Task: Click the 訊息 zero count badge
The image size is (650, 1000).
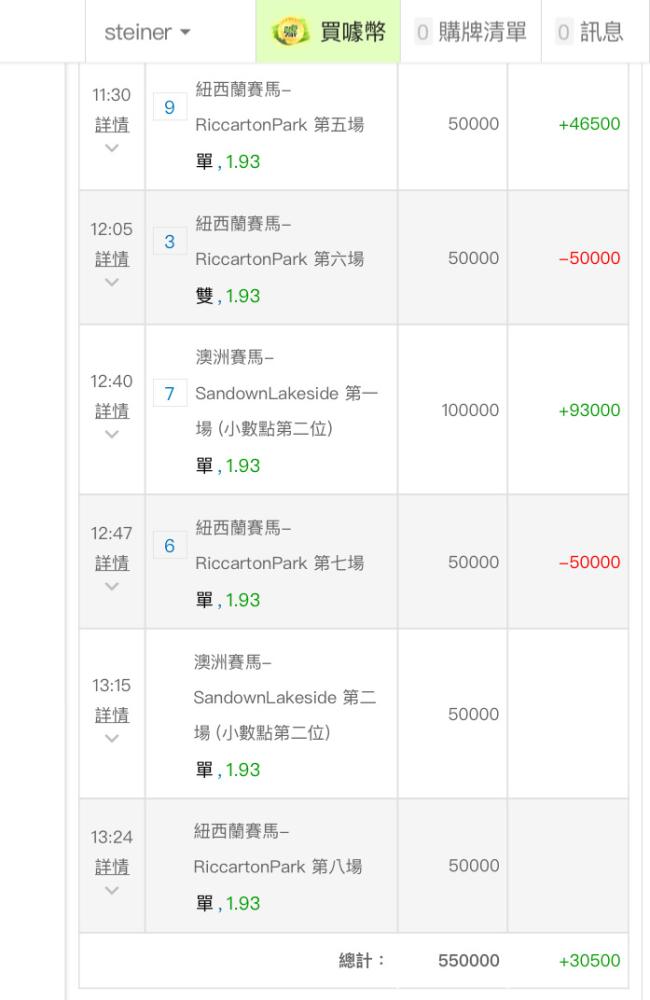Action: (563, 32)
